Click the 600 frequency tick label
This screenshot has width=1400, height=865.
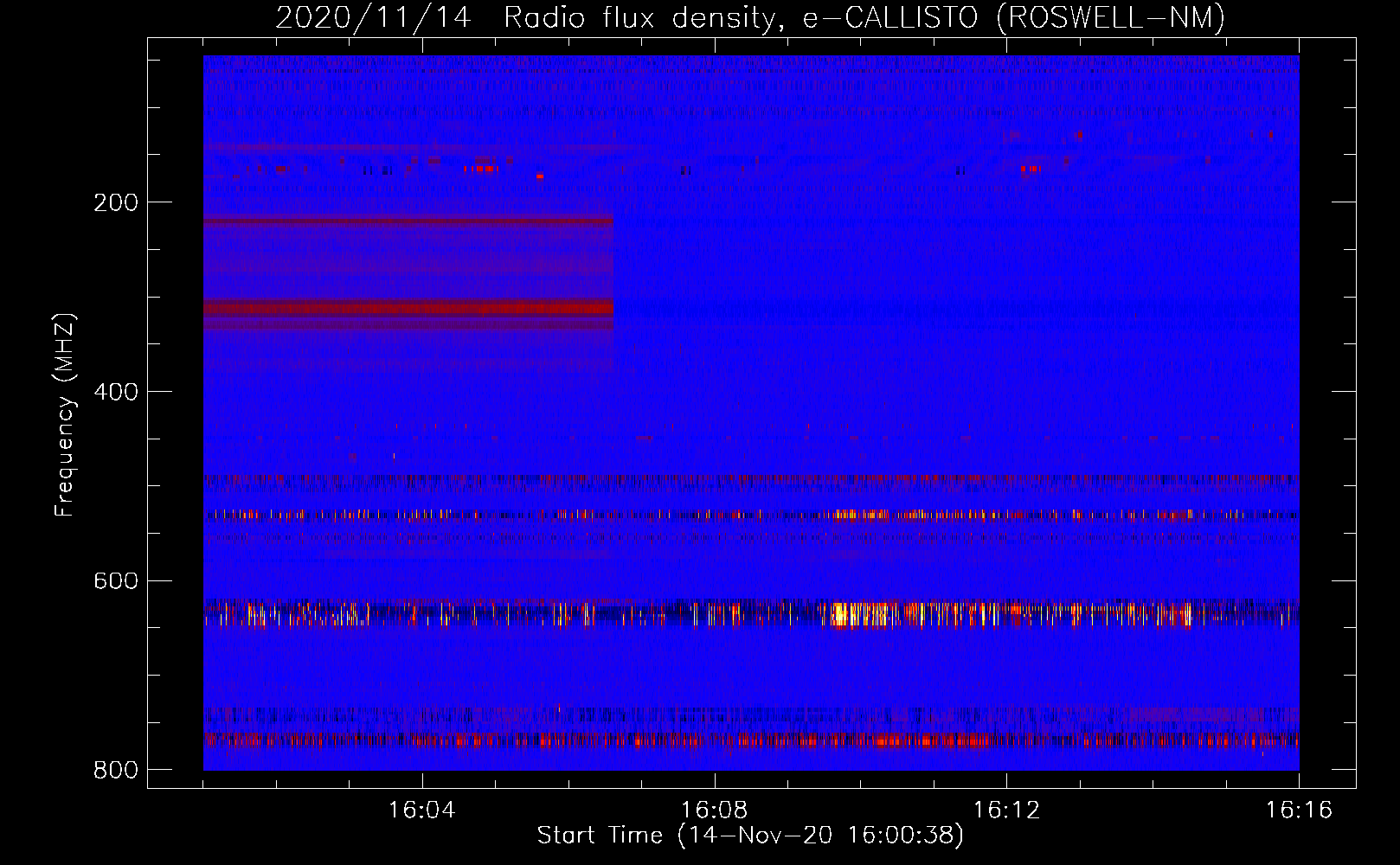(116, 580)
